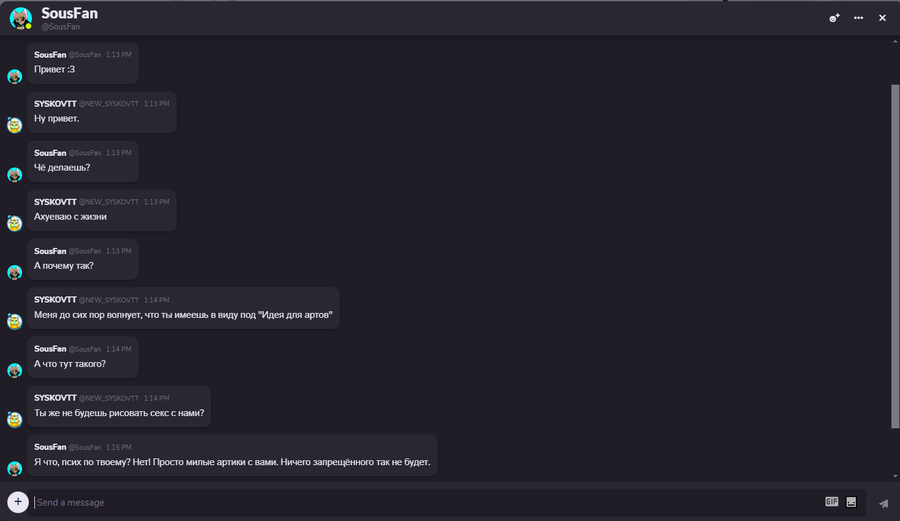Click the 1:15 PM message timestamp
This screenshot has height=521, width=900.
coord(119,447)
